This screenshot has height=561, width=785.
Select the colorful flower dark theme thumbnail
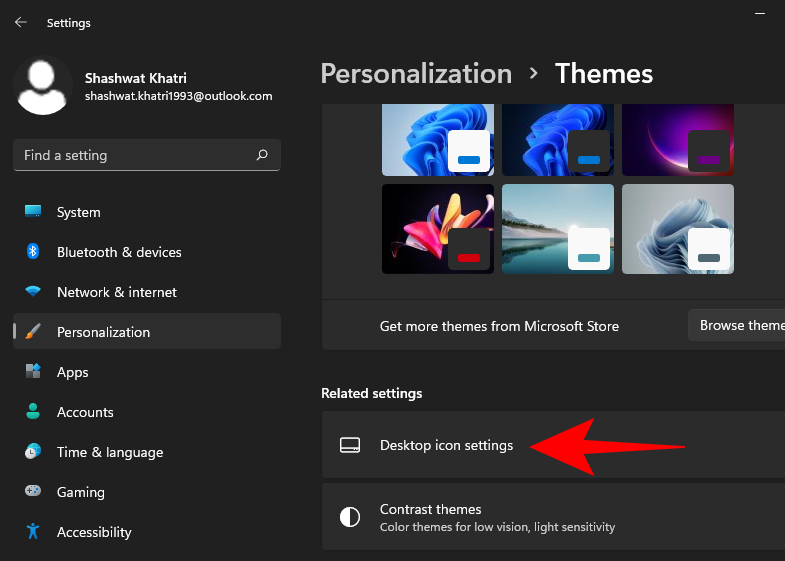pos(438,229)
